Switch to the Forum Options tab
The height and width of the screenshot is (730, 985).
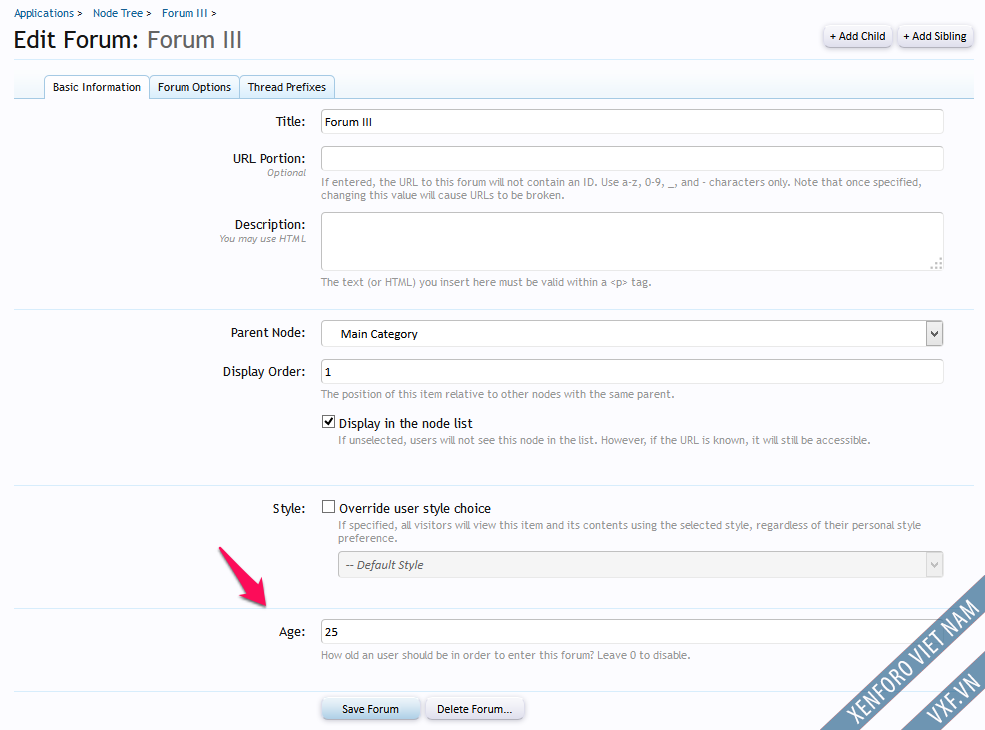[x=194, y=87]
